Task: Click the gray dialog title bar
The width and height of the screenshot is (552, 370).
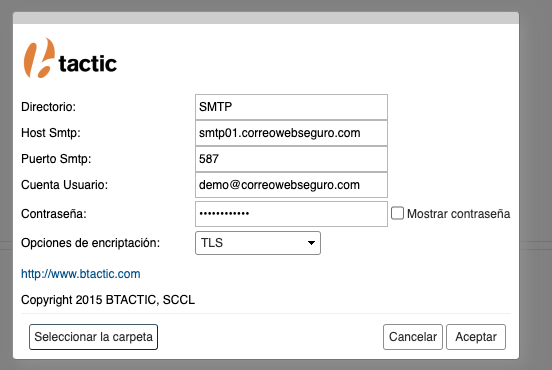Action: [266, 18]
